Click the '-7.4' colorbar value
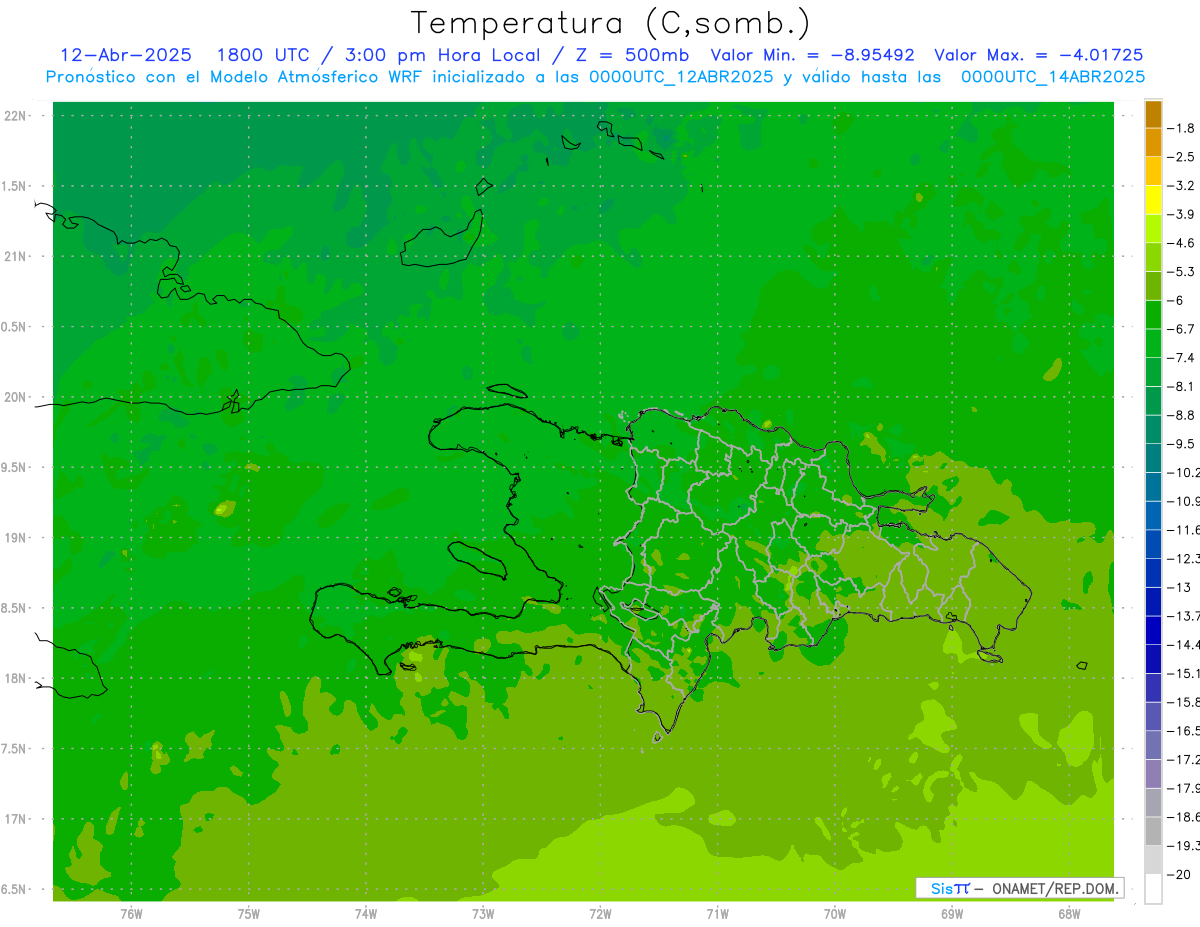This screenshot has height=927, width=1200. (1181, 358)
